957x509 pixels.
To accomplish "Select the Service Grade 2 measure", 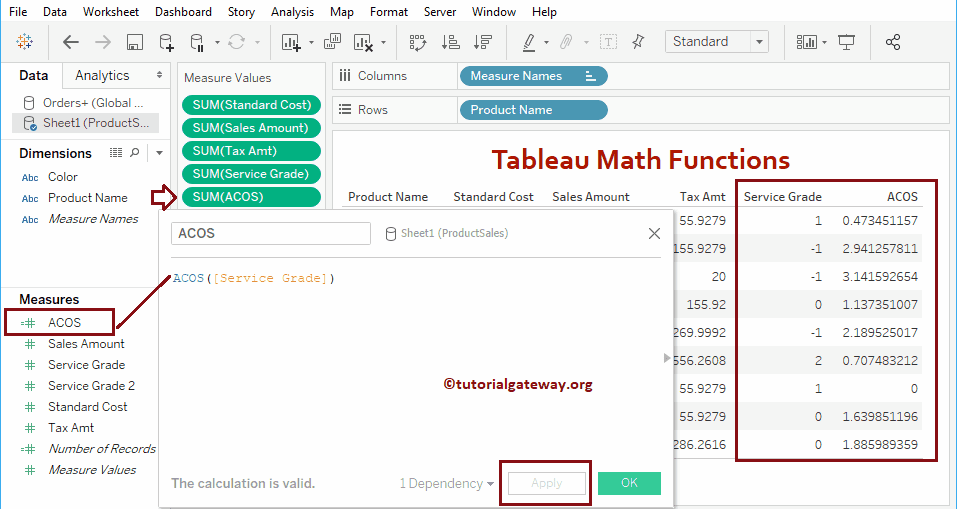I will pyautogui.click(x=92, y=386).
